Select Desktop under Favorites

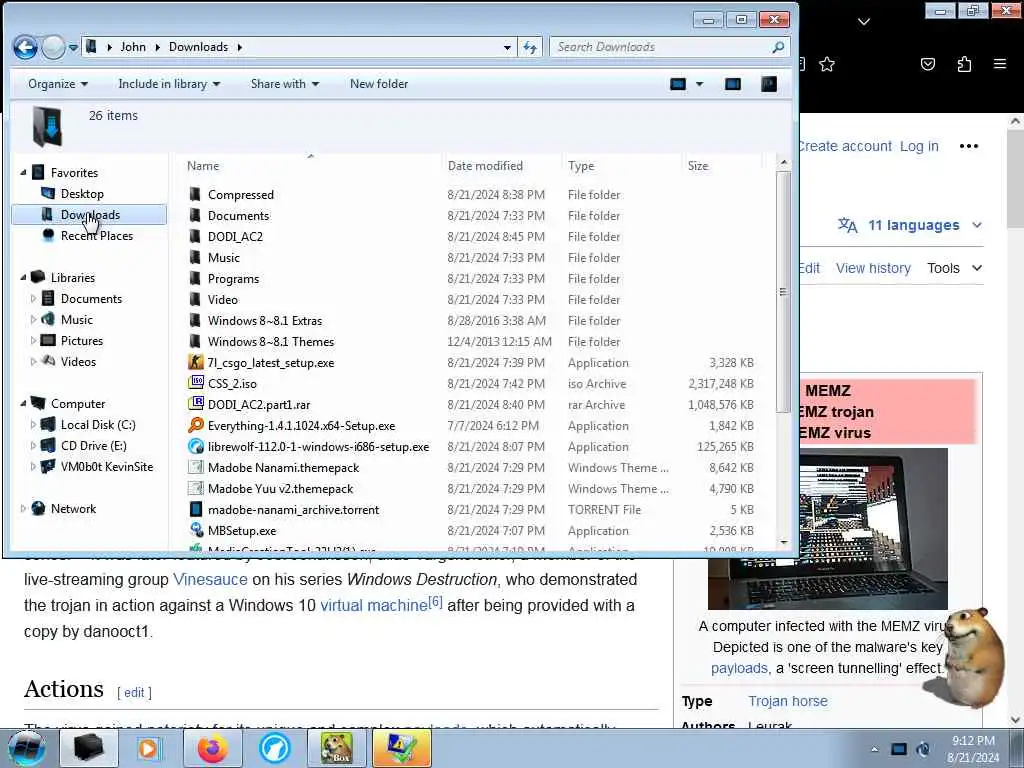[82, 193]
